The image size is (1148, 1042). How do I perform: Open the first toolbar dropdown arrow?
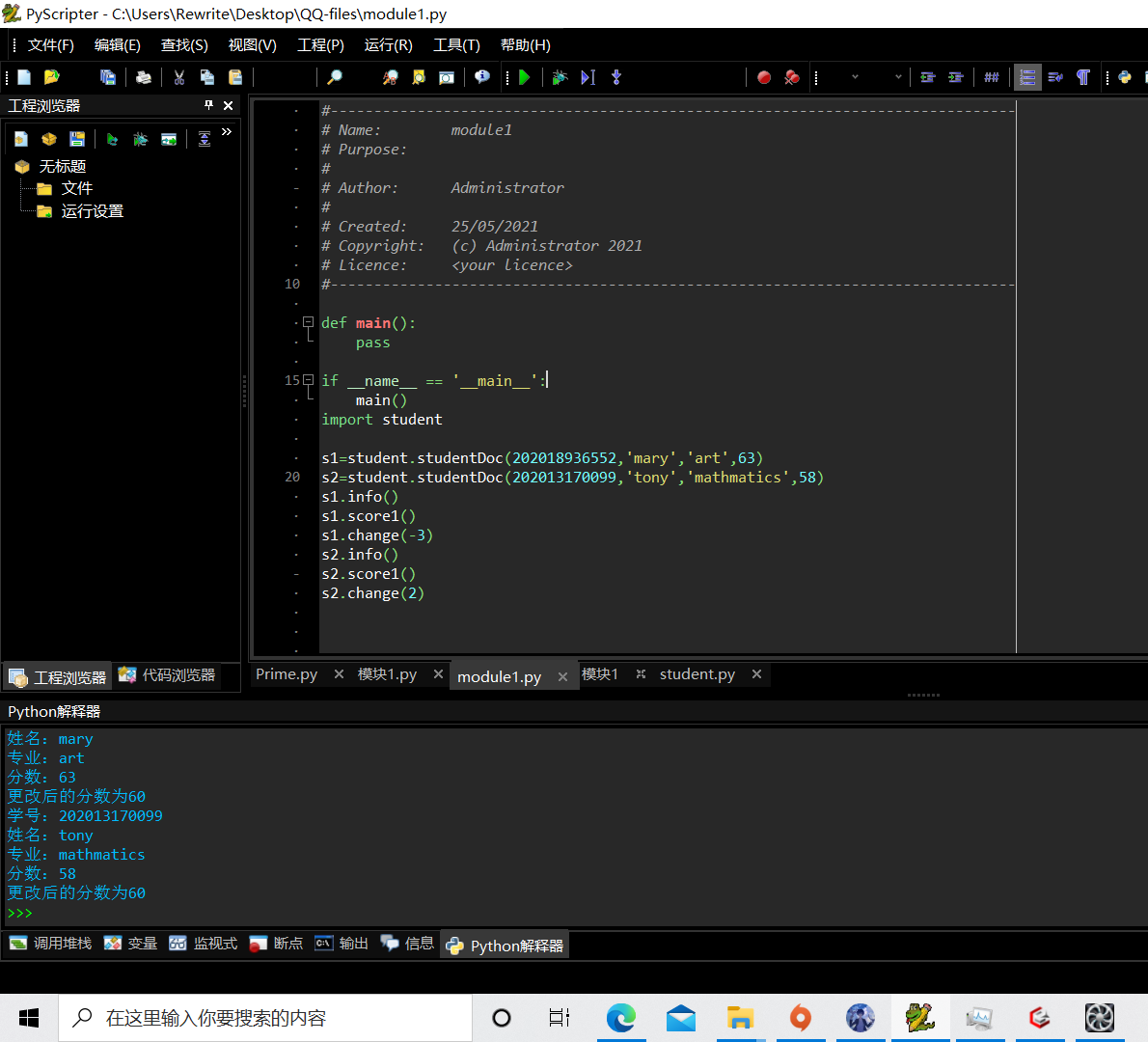[855, 77]
